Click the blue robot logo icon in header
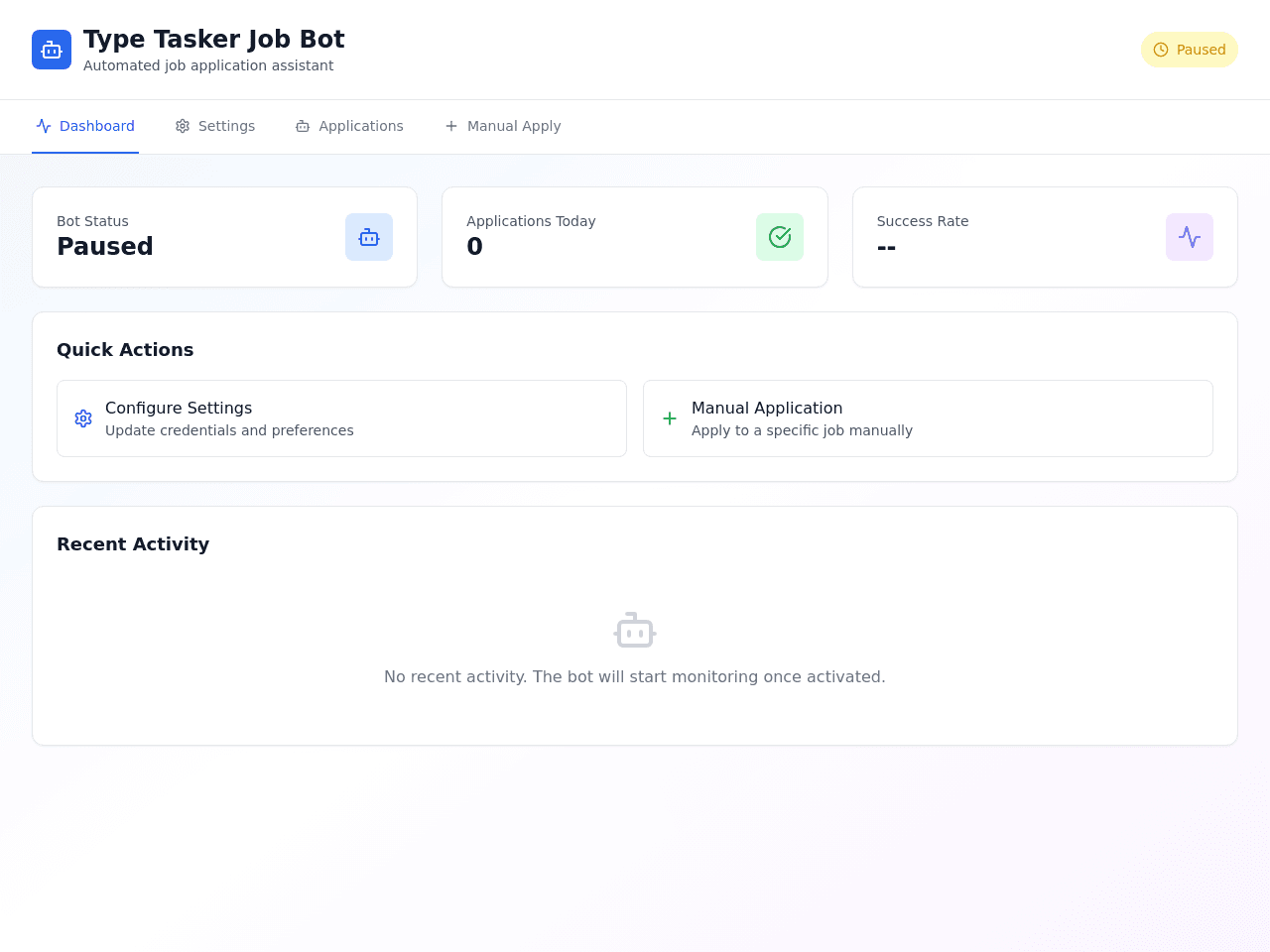Screen dimensions: 1270x952 [52, 50]
